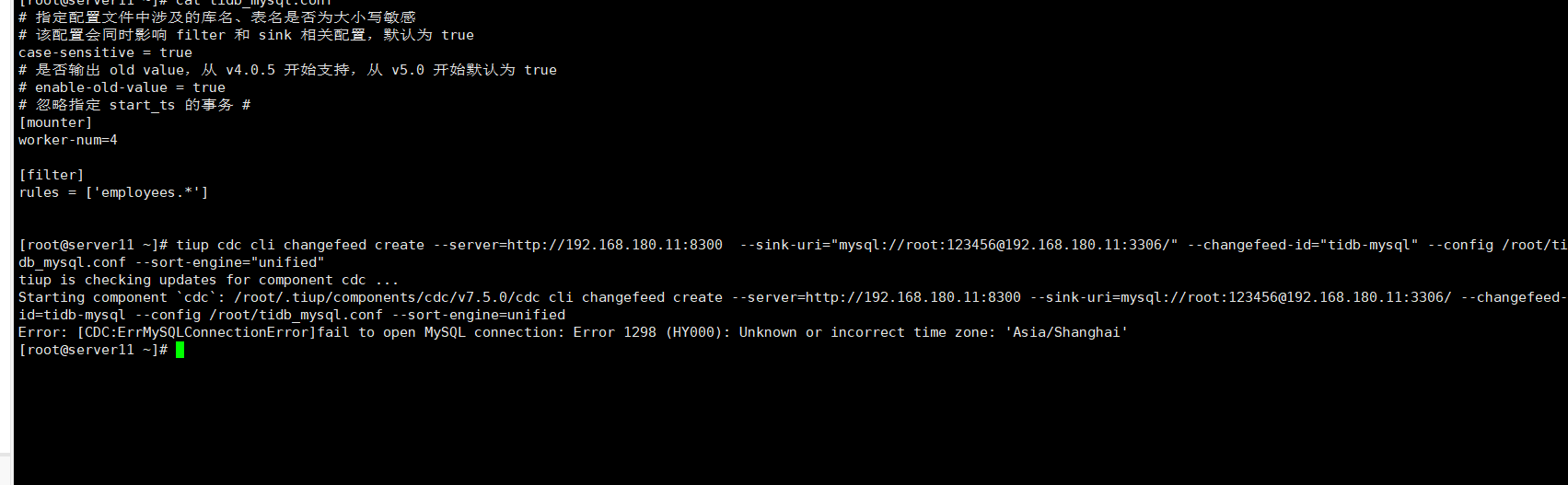The width and height of the screenshot is (1568, 485).
Task: Click the 'tiup cdc cli changefeed create' command
Action: click(300, 245)
